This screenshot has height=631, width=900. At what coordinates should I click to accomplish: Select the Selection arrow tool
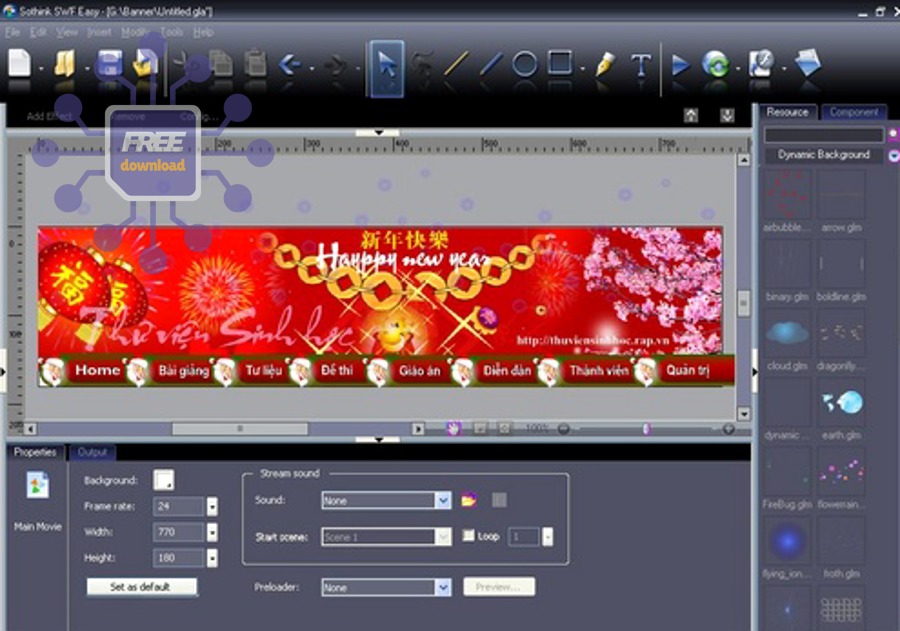pos(387,68)
